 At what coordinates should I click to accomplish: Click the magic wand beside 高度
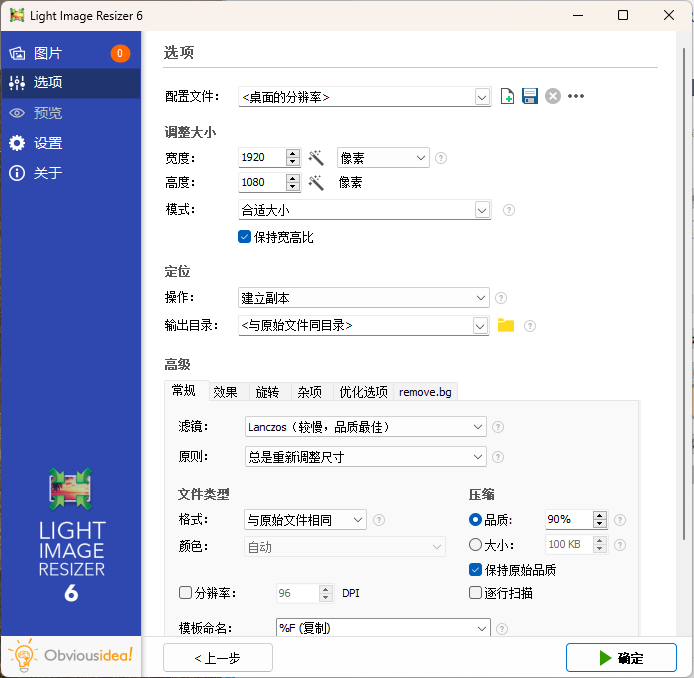(316, 183)
